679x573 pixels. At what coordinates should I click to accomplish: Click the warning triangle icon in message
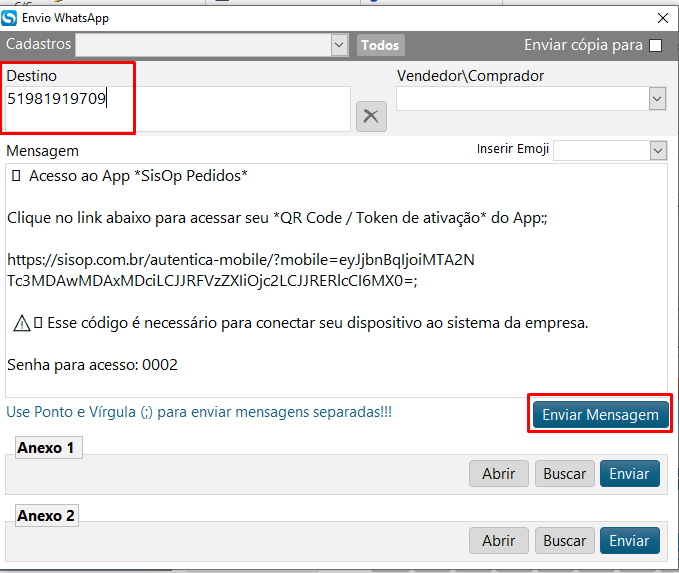[21, 323]
